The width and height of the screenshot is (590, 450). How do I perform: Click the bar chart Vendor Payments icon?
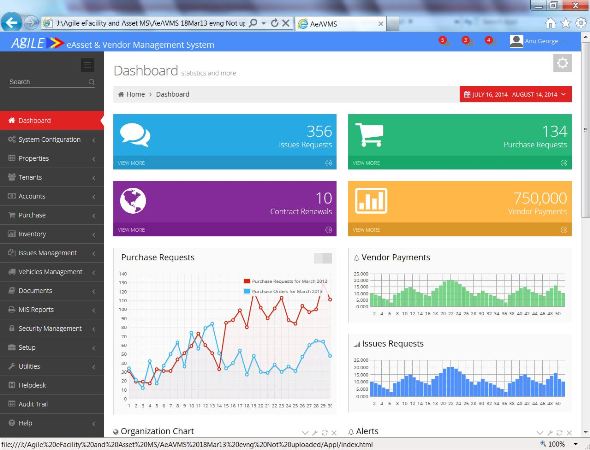pyautogui.click(x=371, y=201)
